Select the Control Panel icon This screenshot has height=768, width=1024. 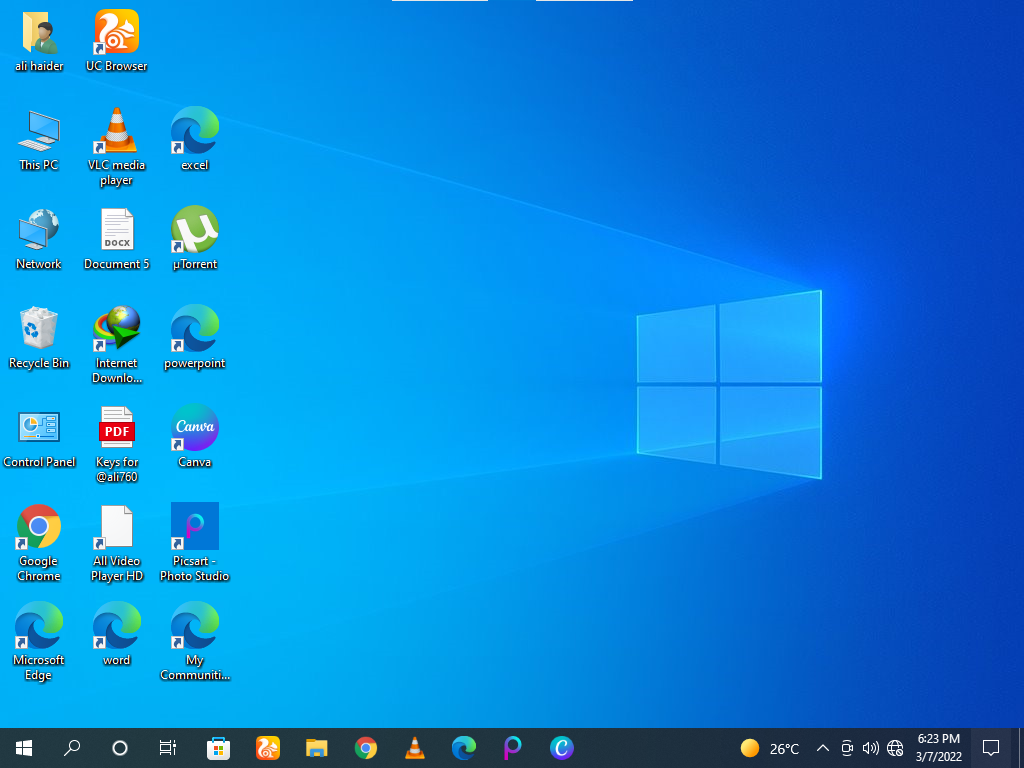tap(39, 438)
